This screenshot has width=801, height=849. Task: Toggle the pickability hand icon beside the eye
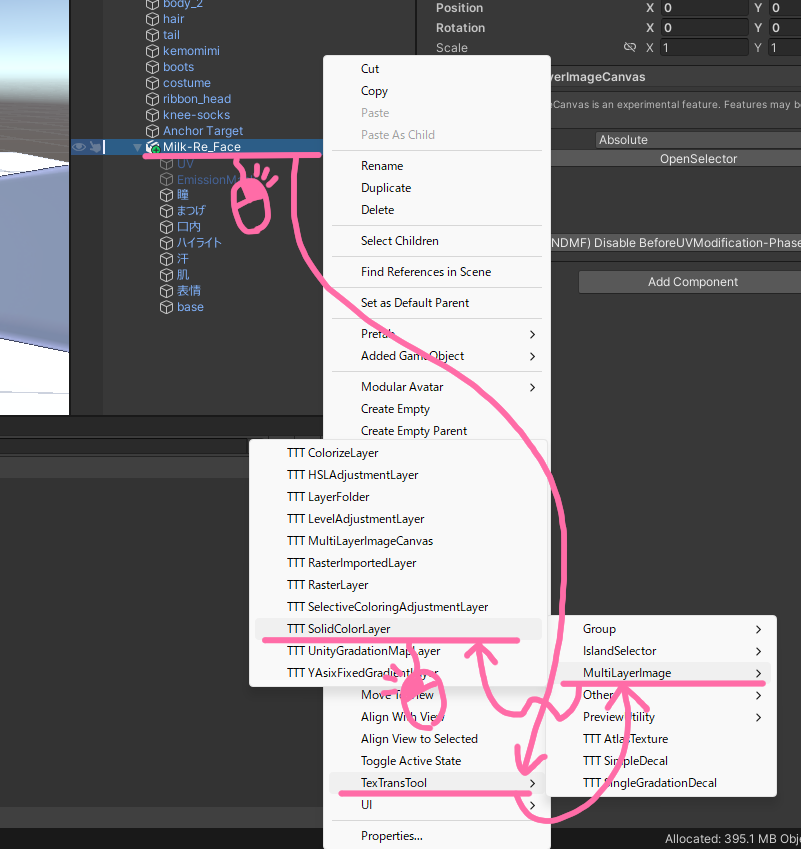pyautogui.click(x=96, y=146)
